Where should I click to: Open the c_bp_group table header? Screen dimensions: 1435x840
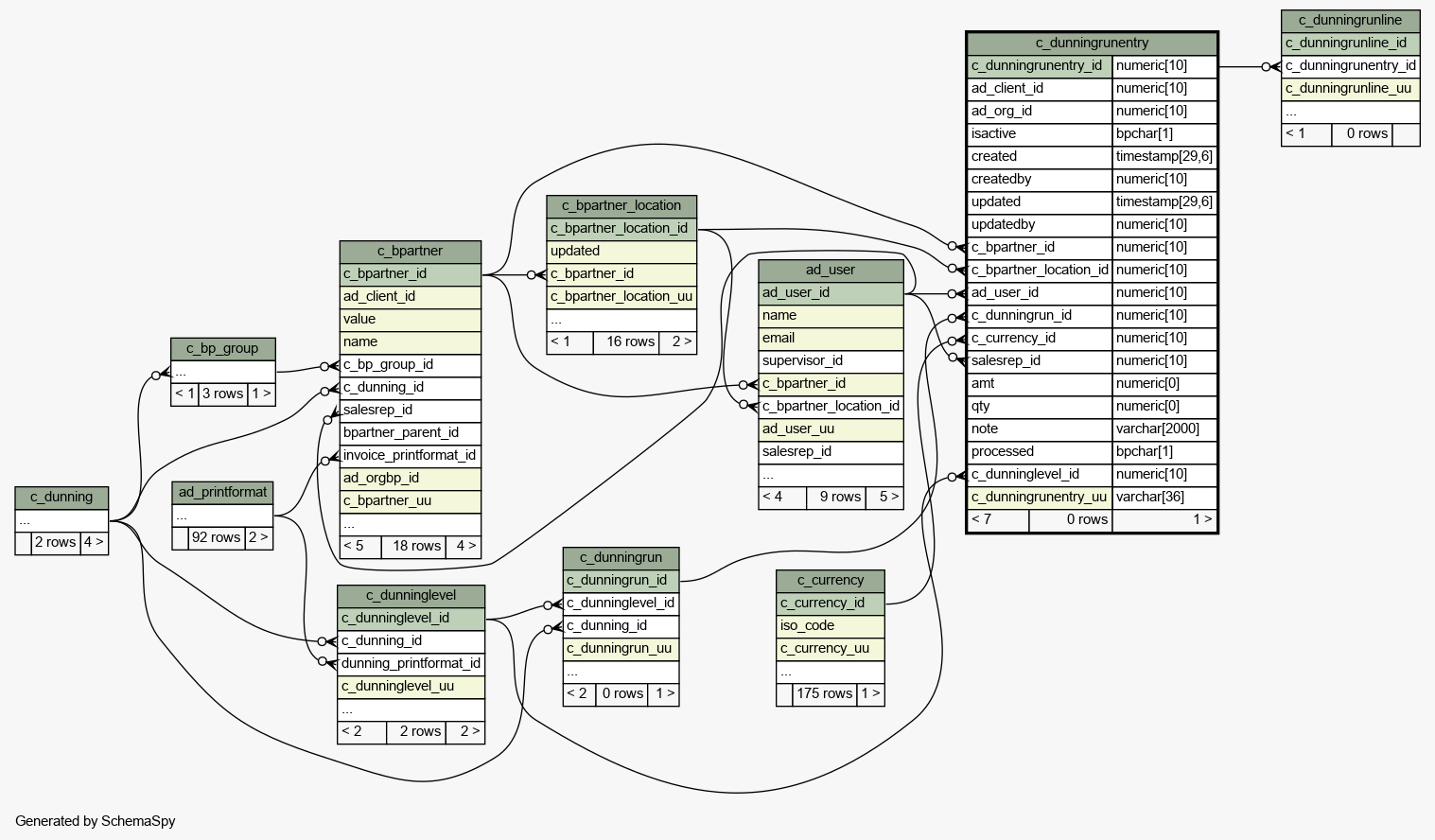(x=222, y=348)
